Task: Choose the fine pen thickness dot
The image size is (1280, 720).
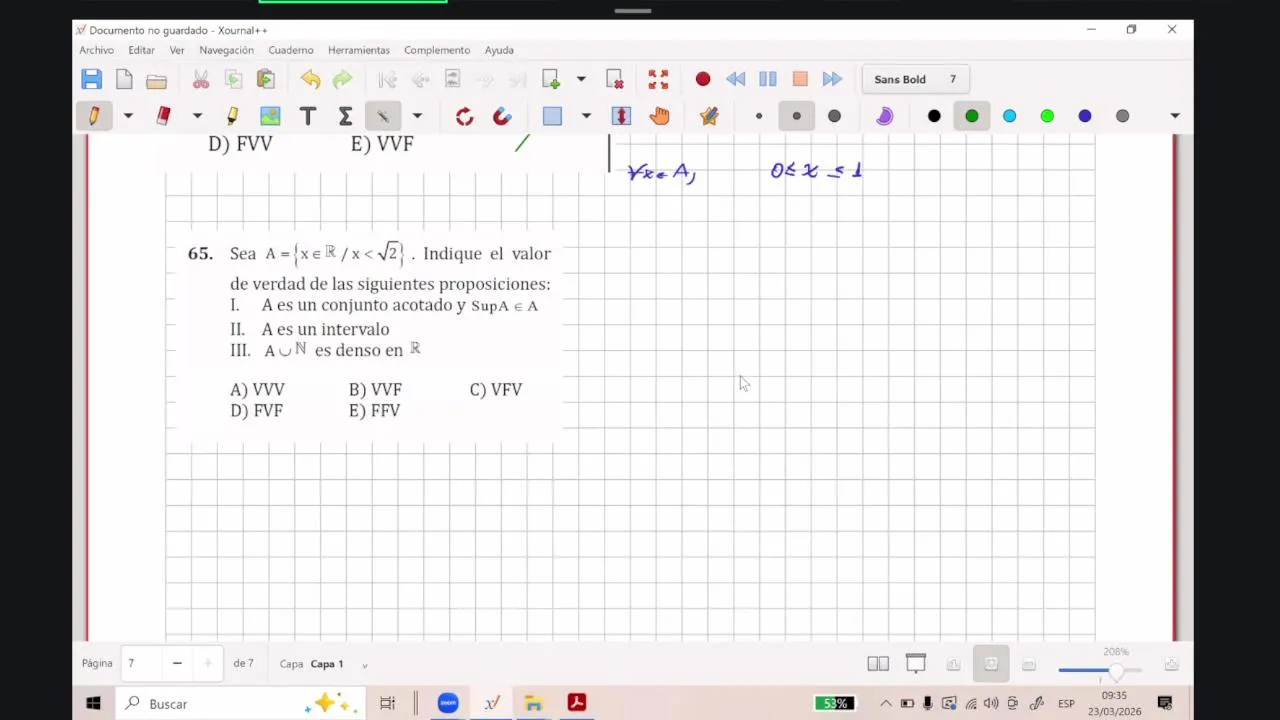Action: (x=759, y=116)
